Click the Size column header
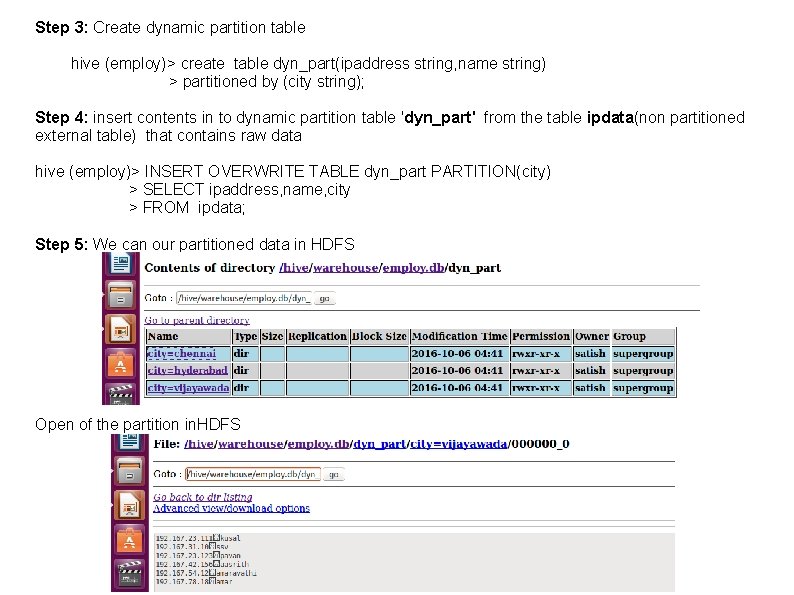Image resolution: width=794 pixels, height=595 pixels. click(x=272, y=336)
